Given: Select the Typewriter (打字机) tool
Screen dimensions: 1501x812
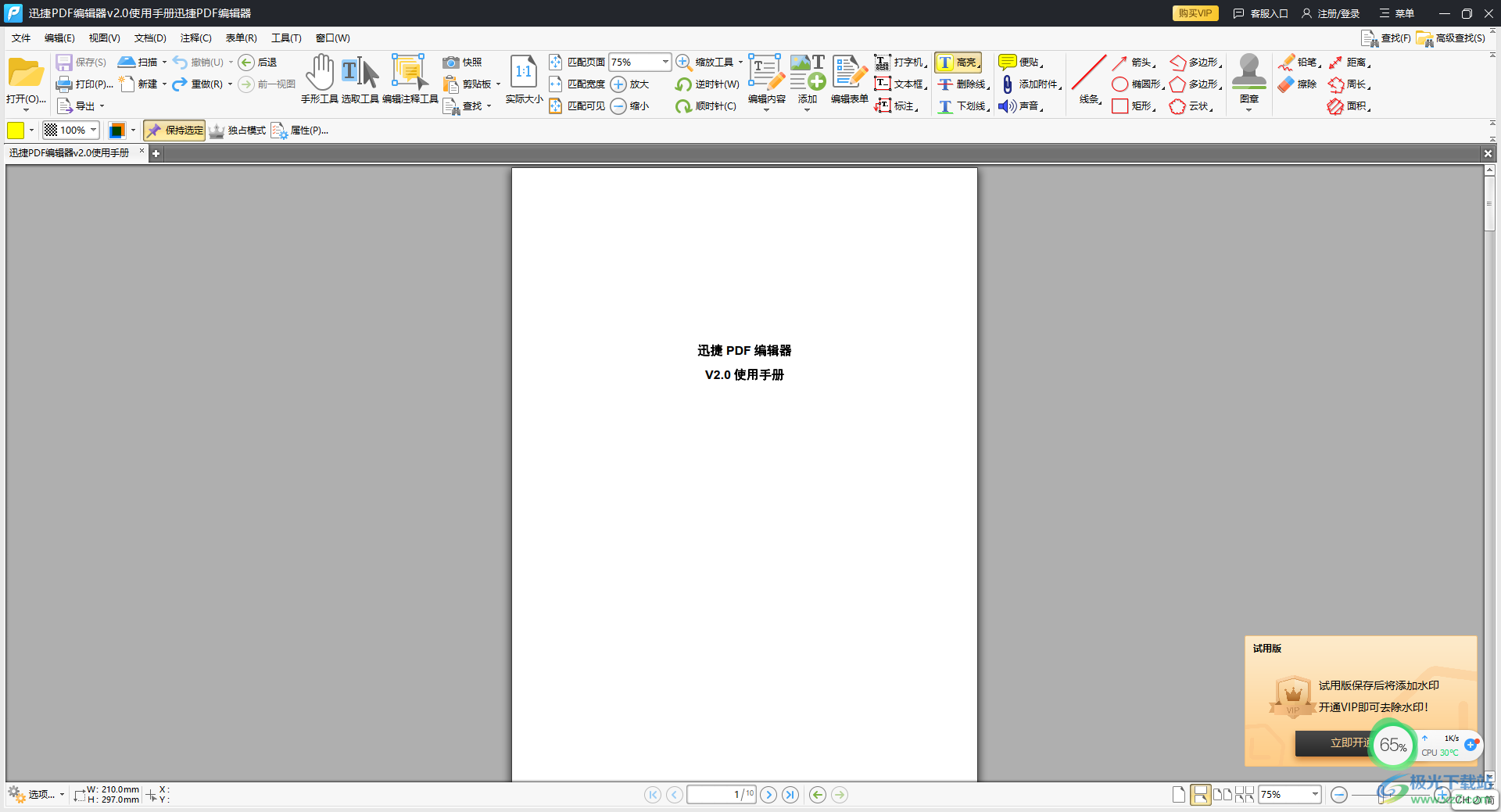Looking at the screenshot, I should 900,63.
